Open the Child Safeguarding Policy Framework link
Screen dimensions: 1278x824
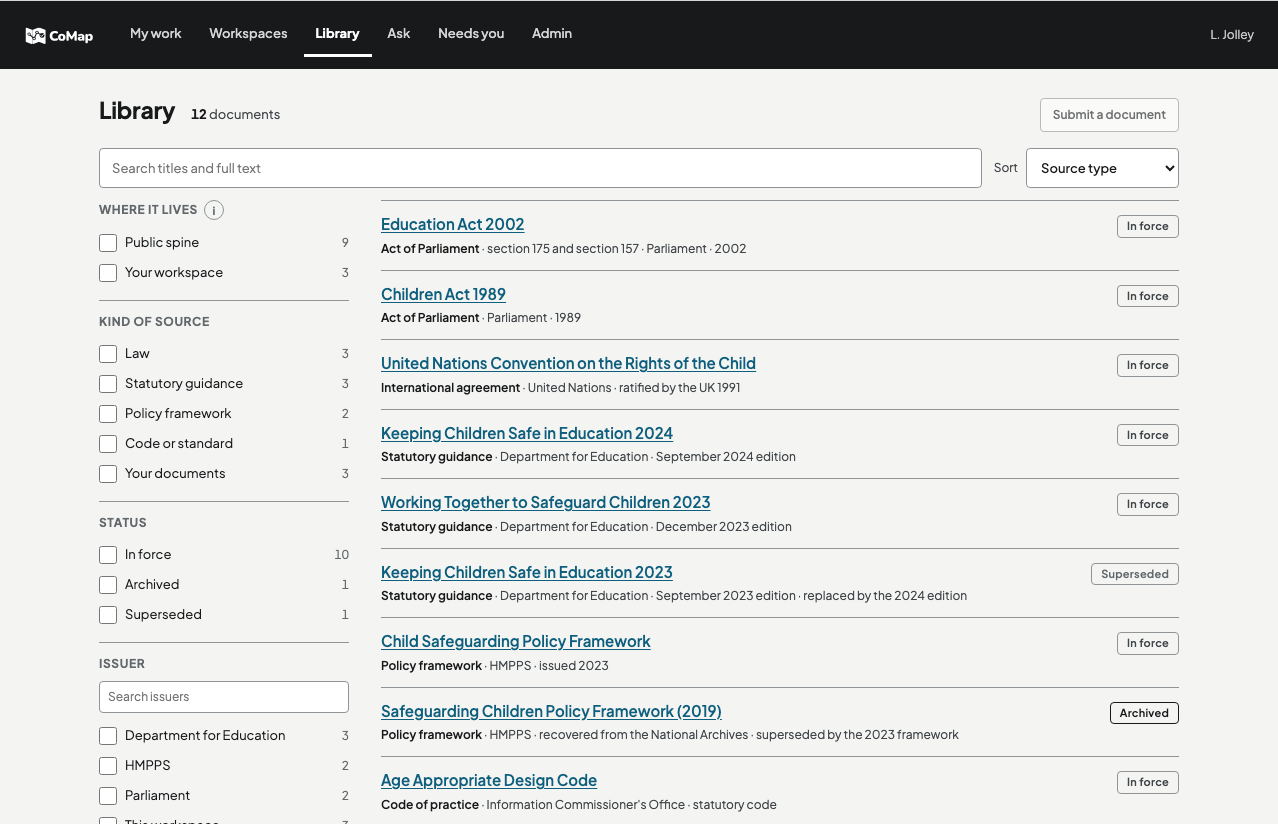pos(516,642)
